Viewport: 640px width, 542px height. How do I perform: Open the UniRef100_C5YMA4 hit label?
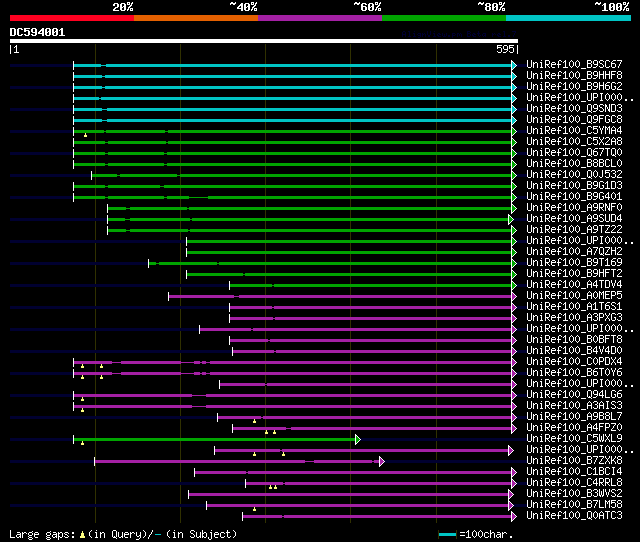click(574, 131)
